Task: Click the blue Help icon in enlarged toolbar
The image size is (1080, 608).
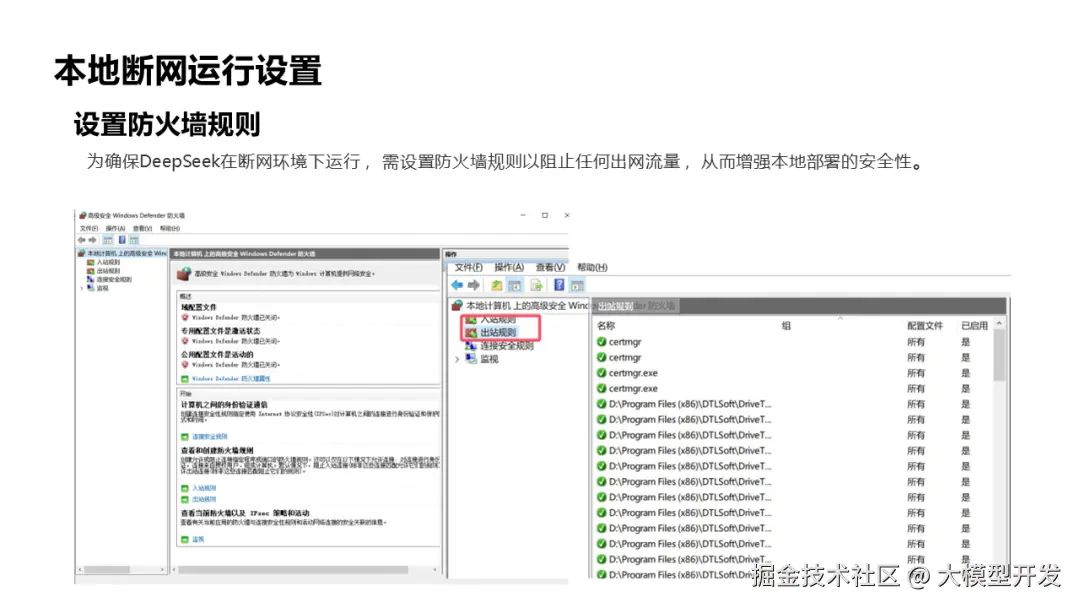Action: 559,285
